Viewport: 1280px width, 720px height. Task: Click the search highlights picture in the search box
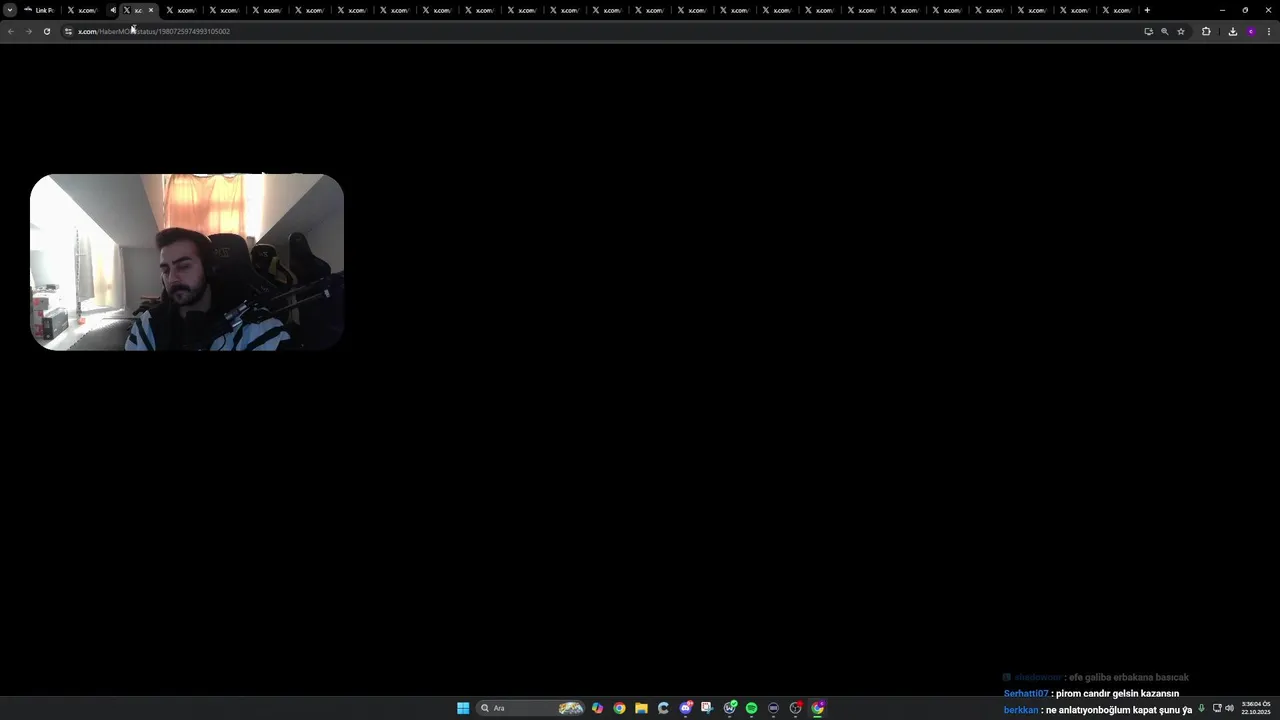click(571, 708)
